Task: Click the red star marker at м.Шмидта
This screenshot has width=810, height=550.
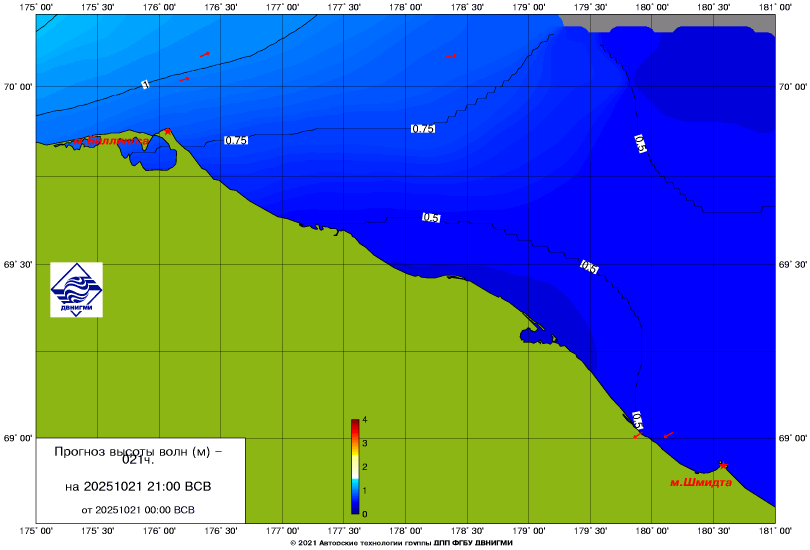Action: [723, 465]
